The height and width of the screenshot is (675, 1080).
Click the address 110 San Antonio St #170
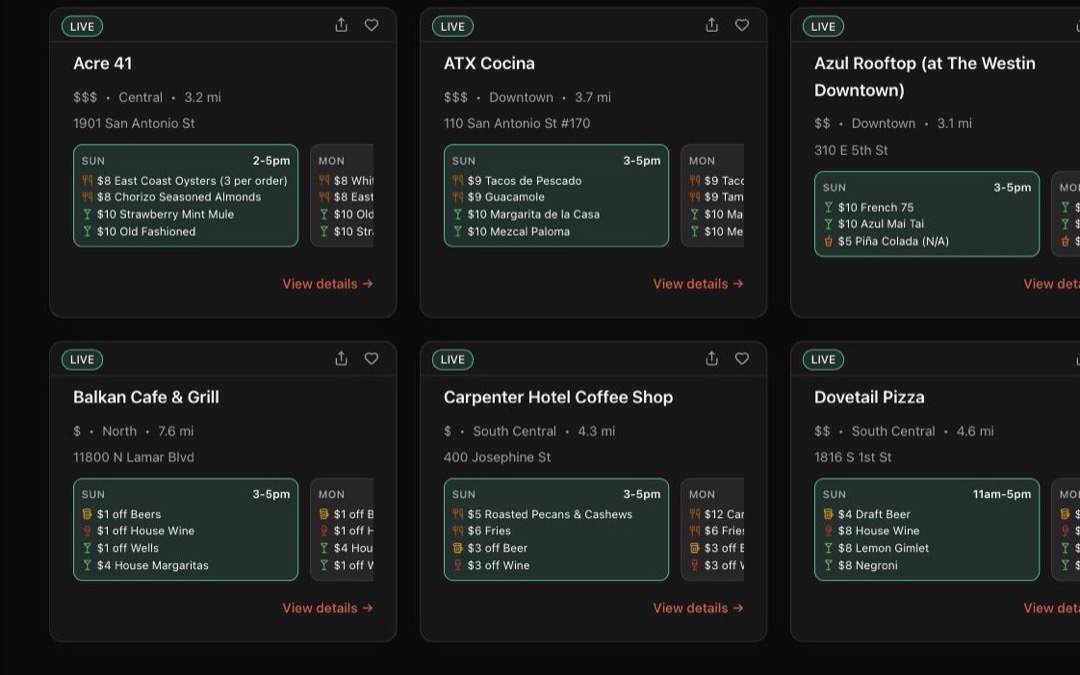click(517, 124)
